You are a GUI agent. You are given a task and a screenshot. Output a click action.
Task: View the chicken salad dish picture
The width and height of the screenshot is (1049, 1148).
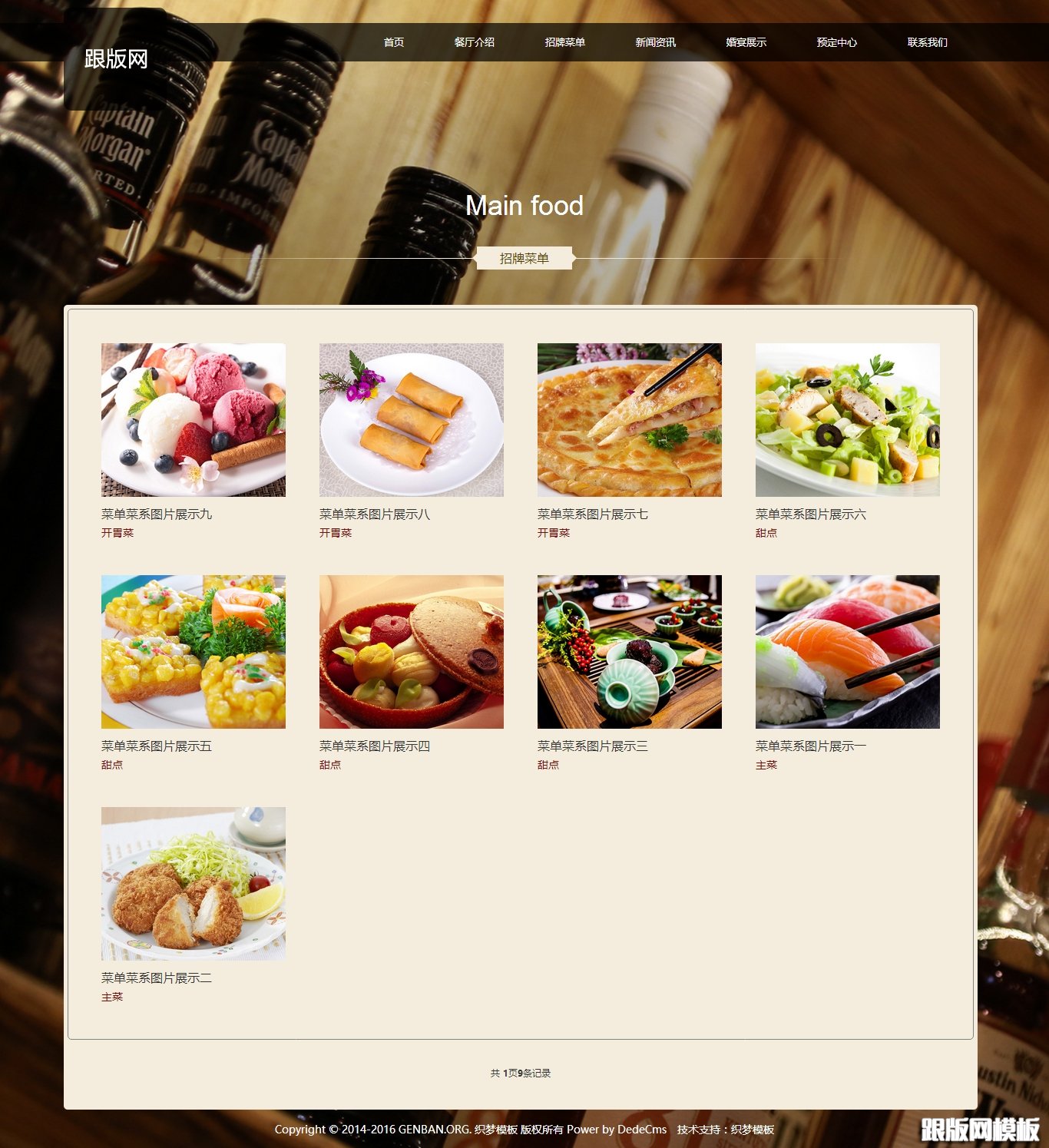848,420
